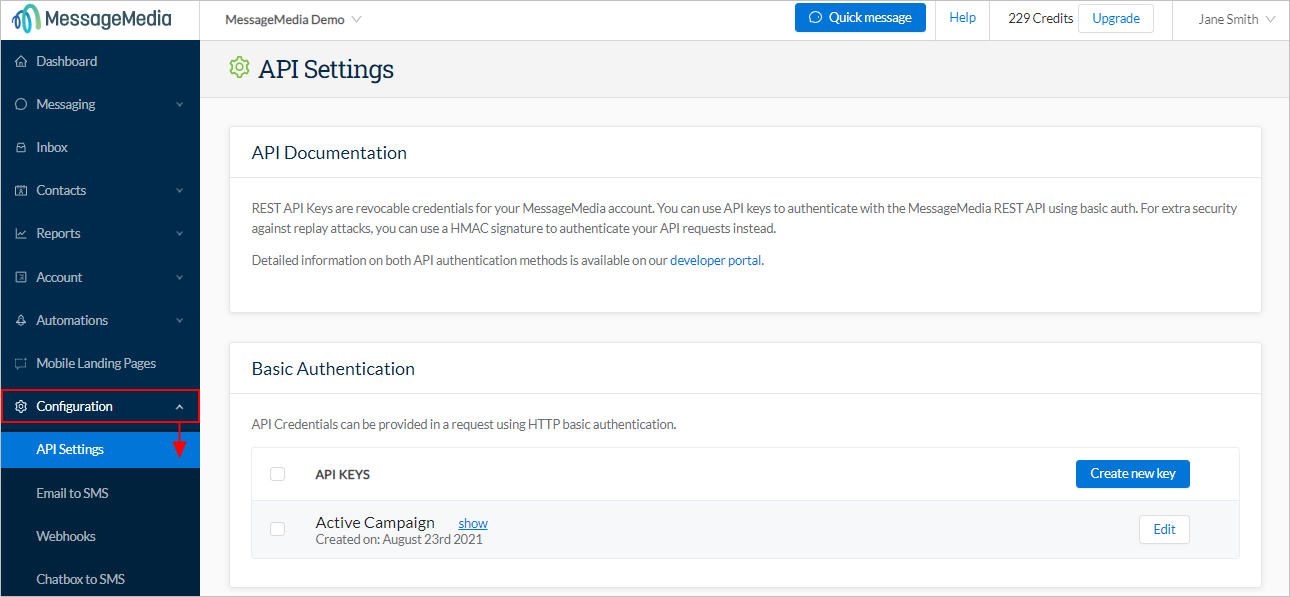1290x597 pixels.
Task: Check the Active Campaign key checkbox
Action: tap(278, 529)
